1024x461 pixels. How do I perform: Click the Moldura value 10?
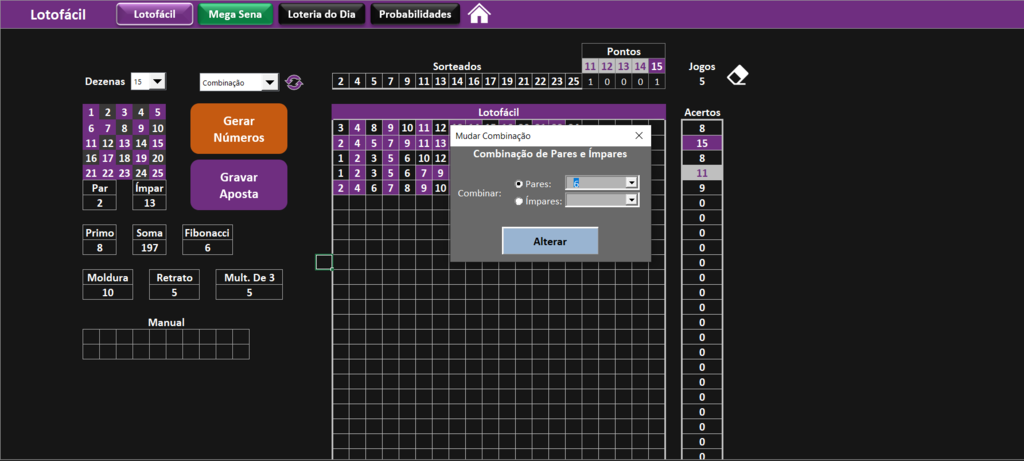[108, 293]
